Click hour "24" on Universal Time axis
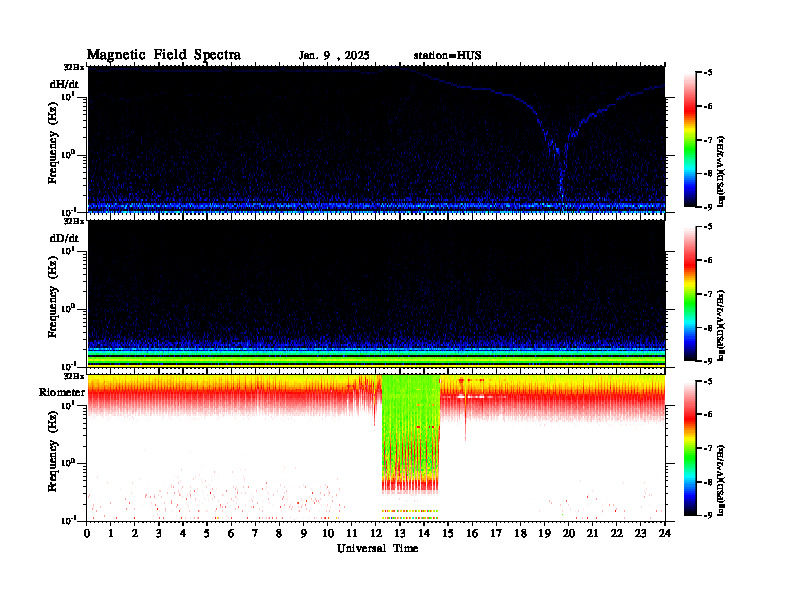The image size is (792, 612). [665, 533]
